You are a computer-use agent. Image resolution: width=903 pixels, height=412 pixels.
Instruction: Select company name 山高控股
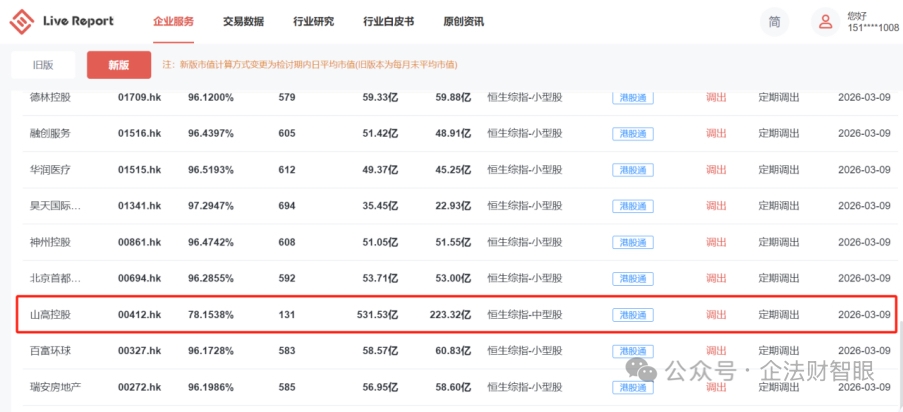(x=50, y=315)
